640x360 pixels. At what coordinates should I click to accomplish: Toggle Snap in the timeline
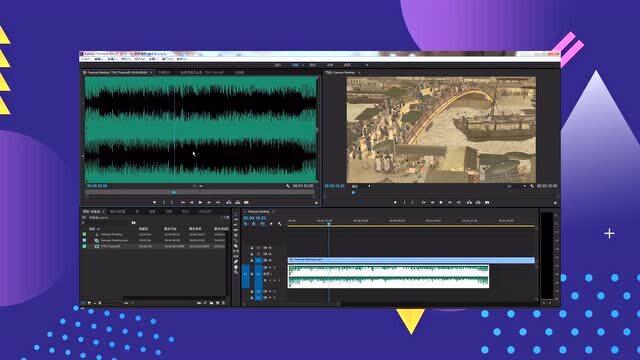click(x=254, y=224)
